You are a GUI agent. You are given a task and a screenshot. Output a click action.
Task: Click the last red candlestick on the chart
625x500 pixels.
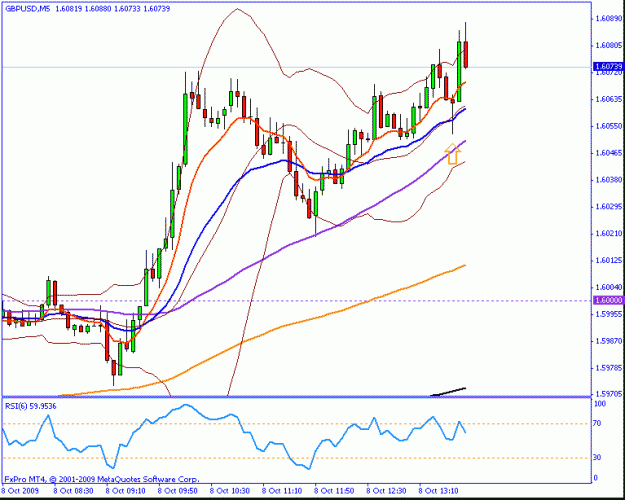466,54
